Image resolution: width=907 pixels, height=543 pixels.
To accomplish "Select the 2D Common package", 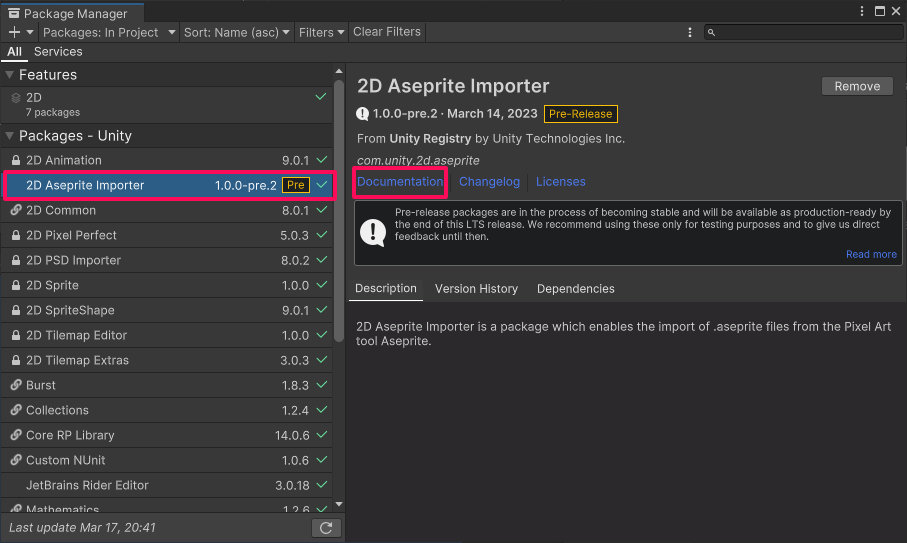I will [167, 210].
